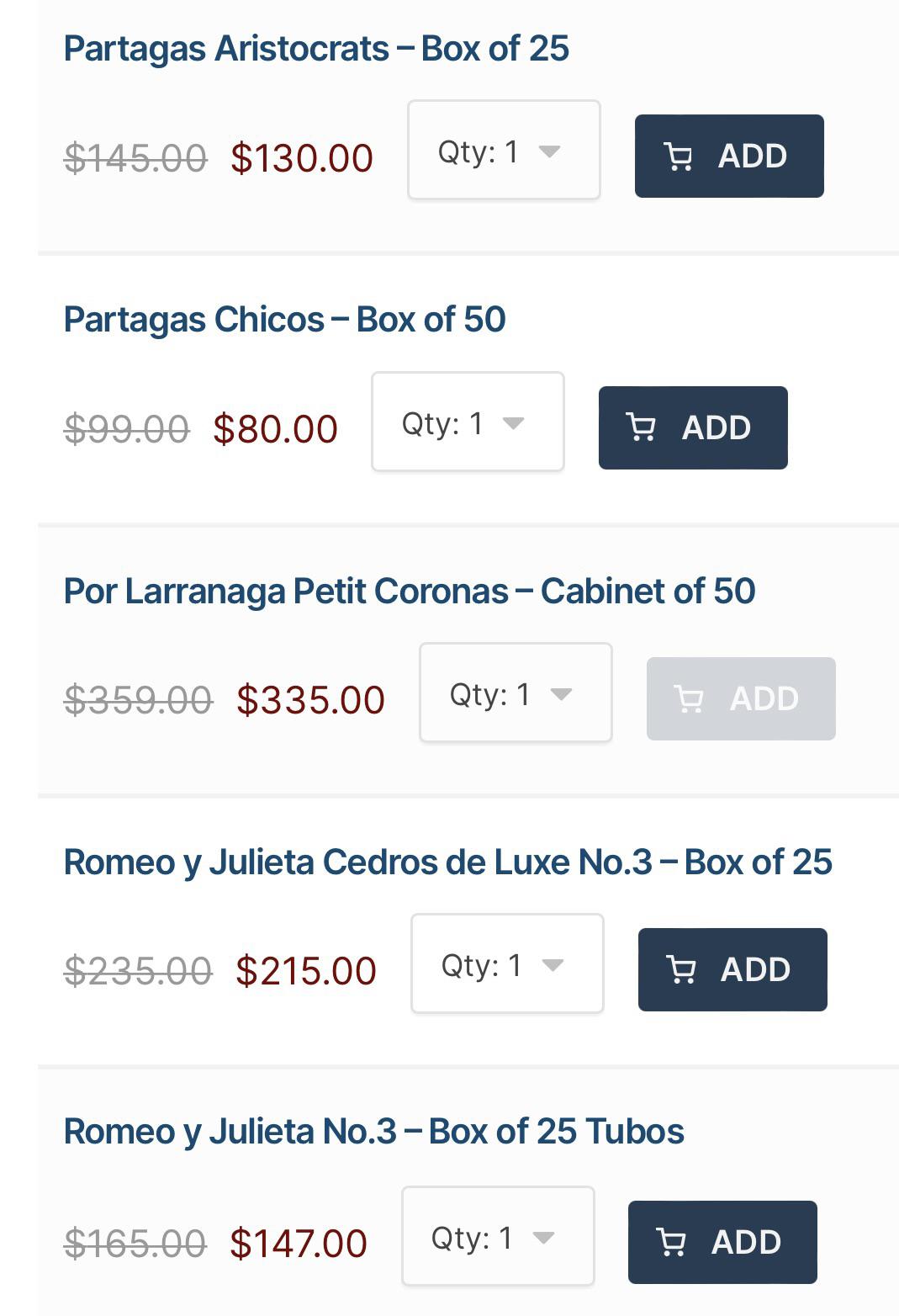Click the cart icon on Partagas Aristocrats ADD button
This screenshot has width=899, height=1316.
click(680, 156)
